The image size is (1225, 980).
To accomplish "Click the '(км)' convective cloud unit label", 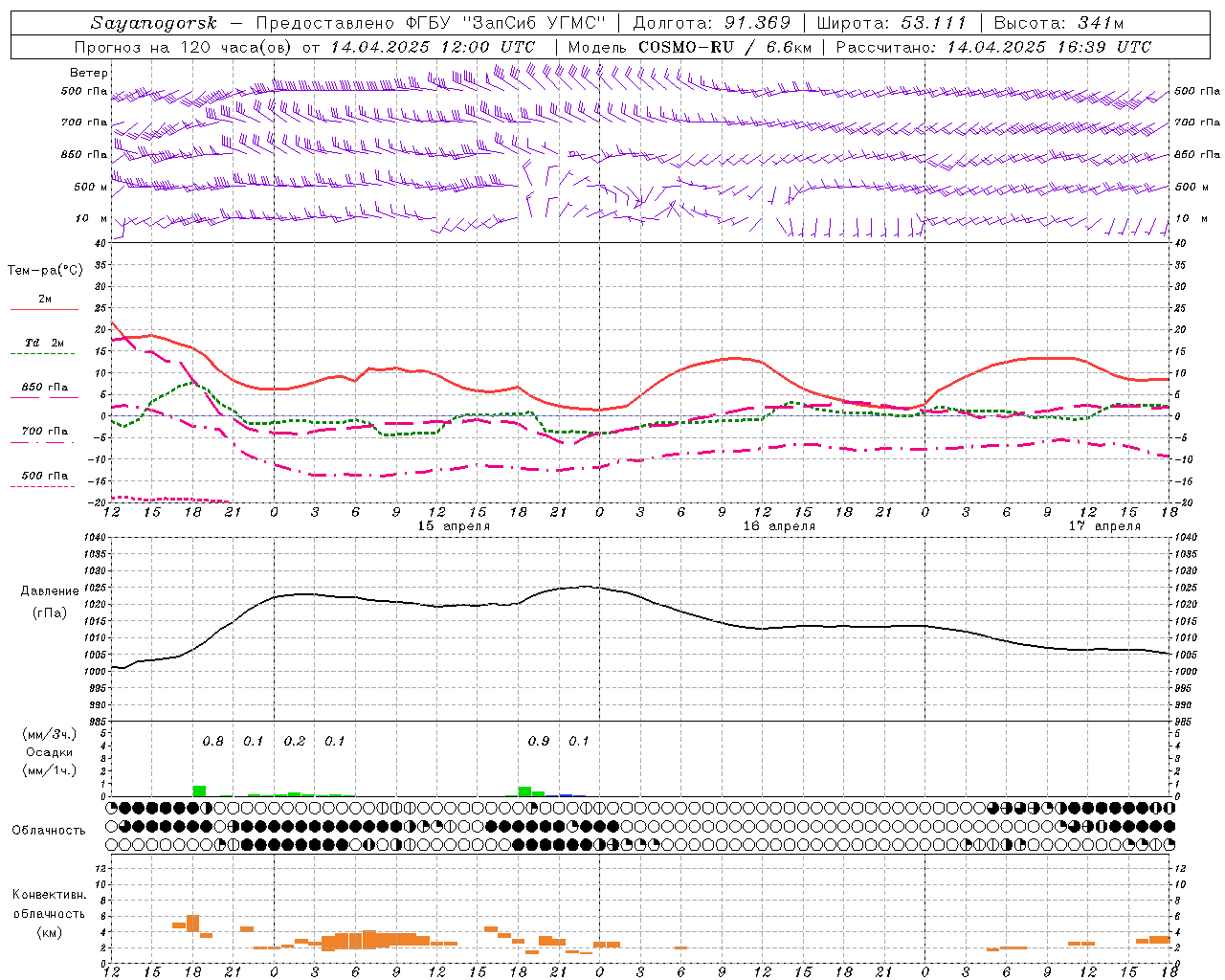I will [49, 932].
